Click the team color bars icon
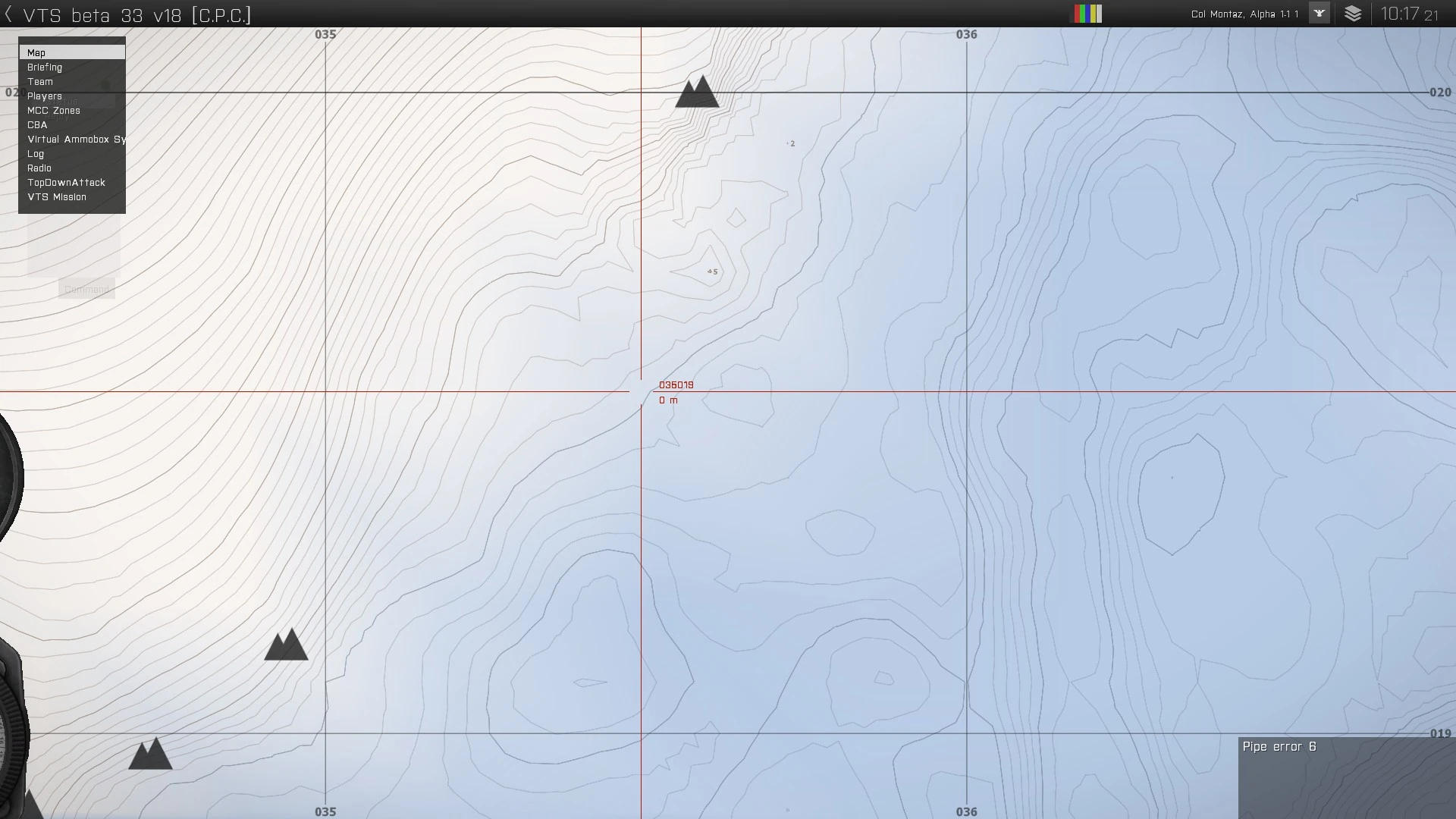The image size is (1456, 819). coord(1087,14)
